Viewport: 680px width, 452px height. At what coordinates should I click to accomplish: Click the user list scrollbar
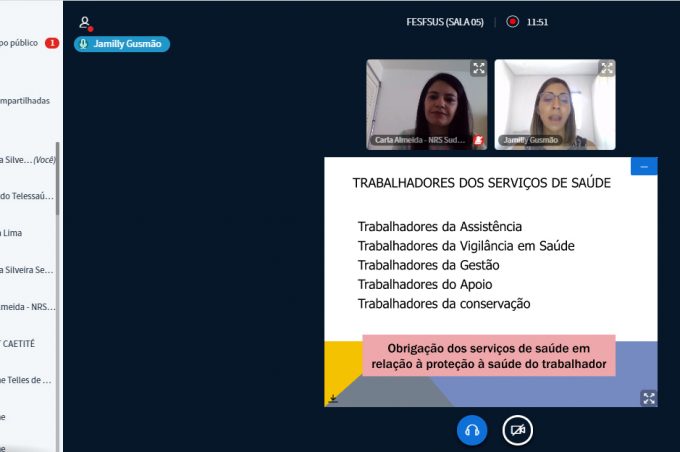[x=58, y=179]
